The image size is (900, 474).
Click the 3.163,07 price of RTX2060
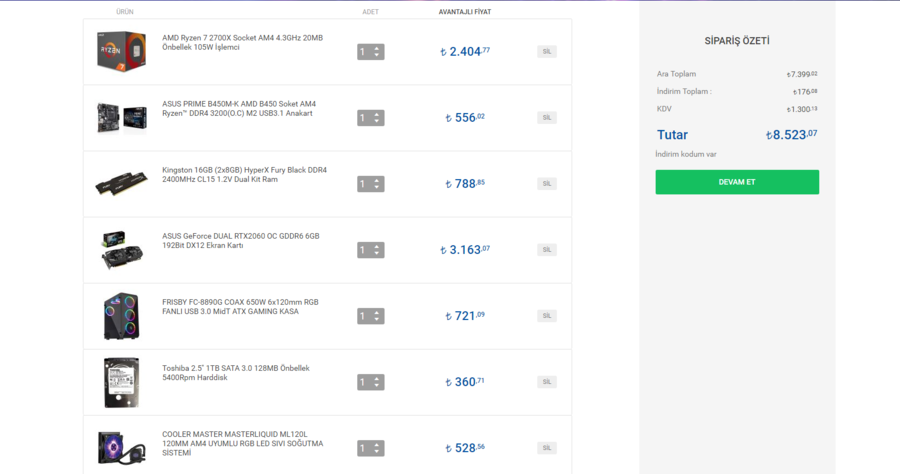[x=465, y=250]
